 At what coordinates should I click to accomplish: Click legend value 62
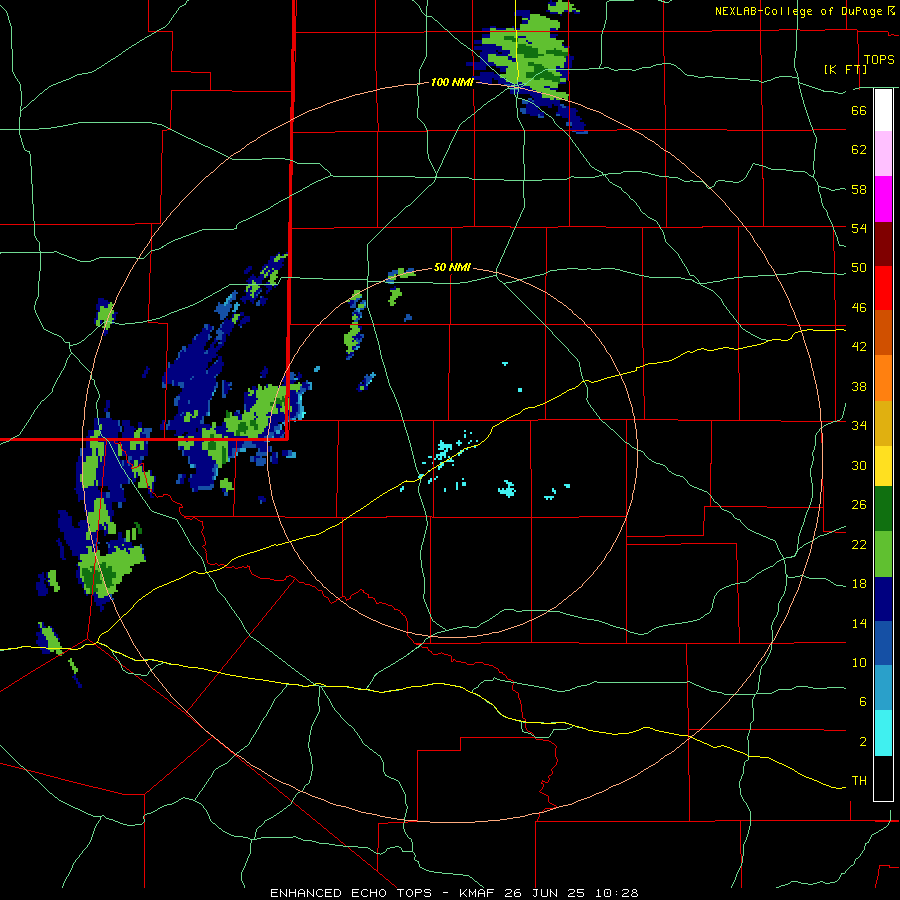click(x=859, y=150)
